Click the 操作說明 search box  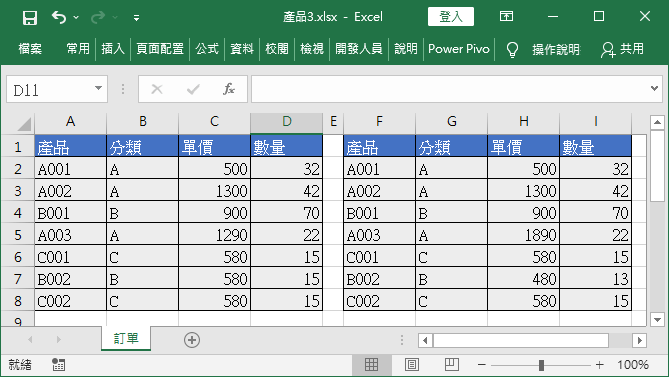(556, 49)
